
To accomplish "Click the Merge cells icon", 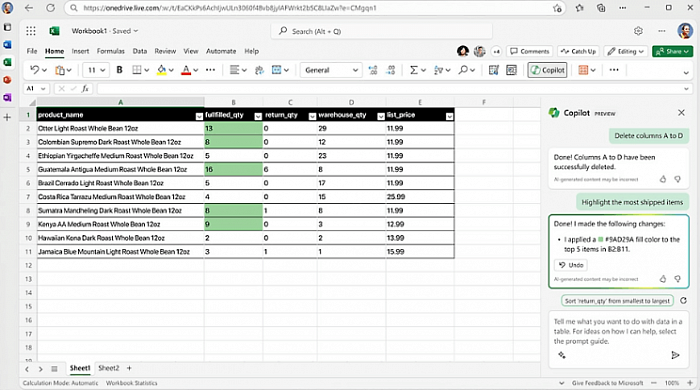I will coord(277,70).
